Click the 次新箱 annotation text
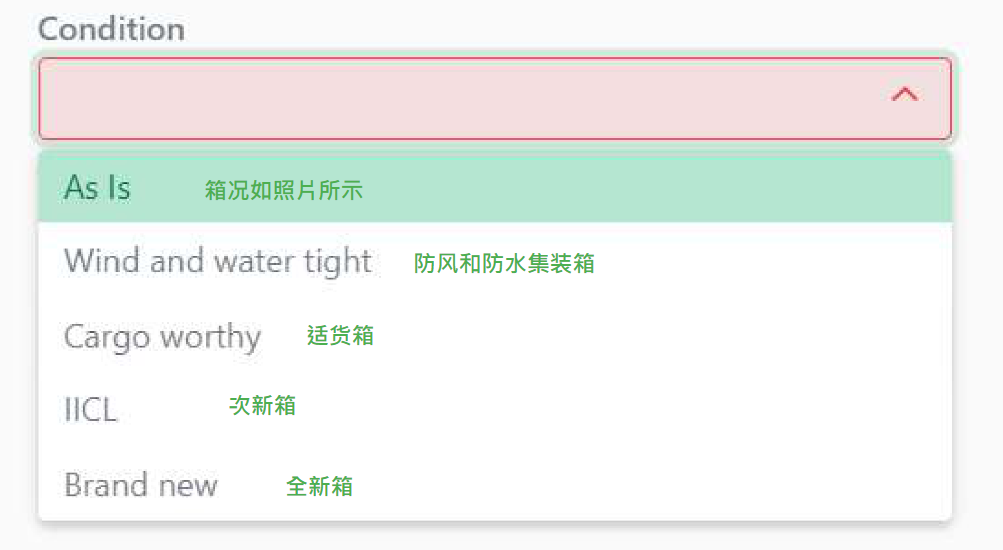 click(x=262, y=405)
